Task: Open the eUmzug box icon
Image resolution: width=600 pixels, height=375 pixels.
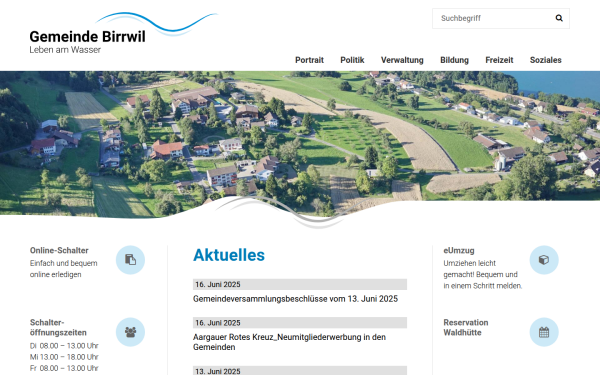Action: click(x=544, y=260)
